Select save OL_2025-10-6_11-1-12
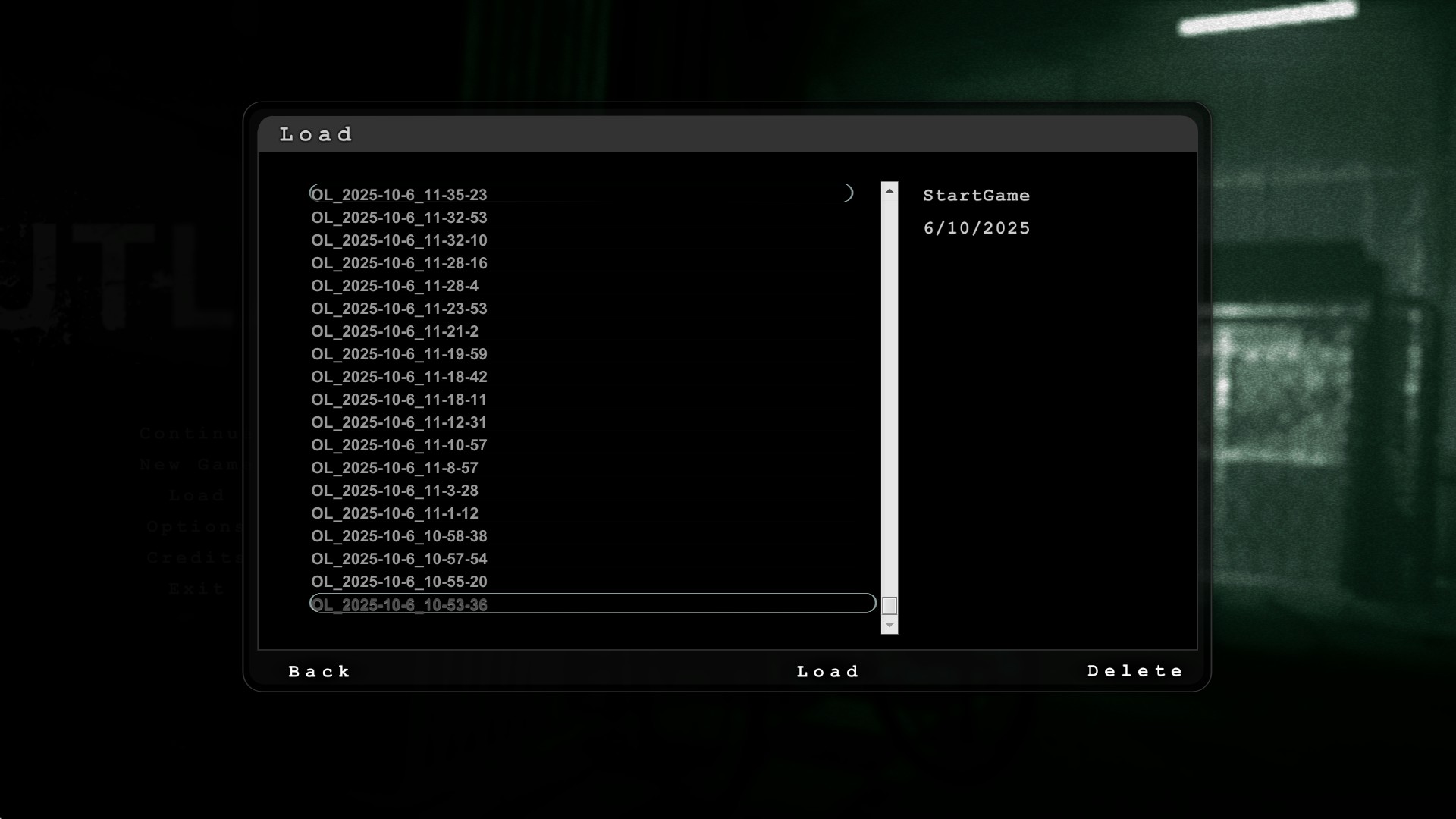The width and height of the screenshot is (1456, 819). (x=394, y=513)
